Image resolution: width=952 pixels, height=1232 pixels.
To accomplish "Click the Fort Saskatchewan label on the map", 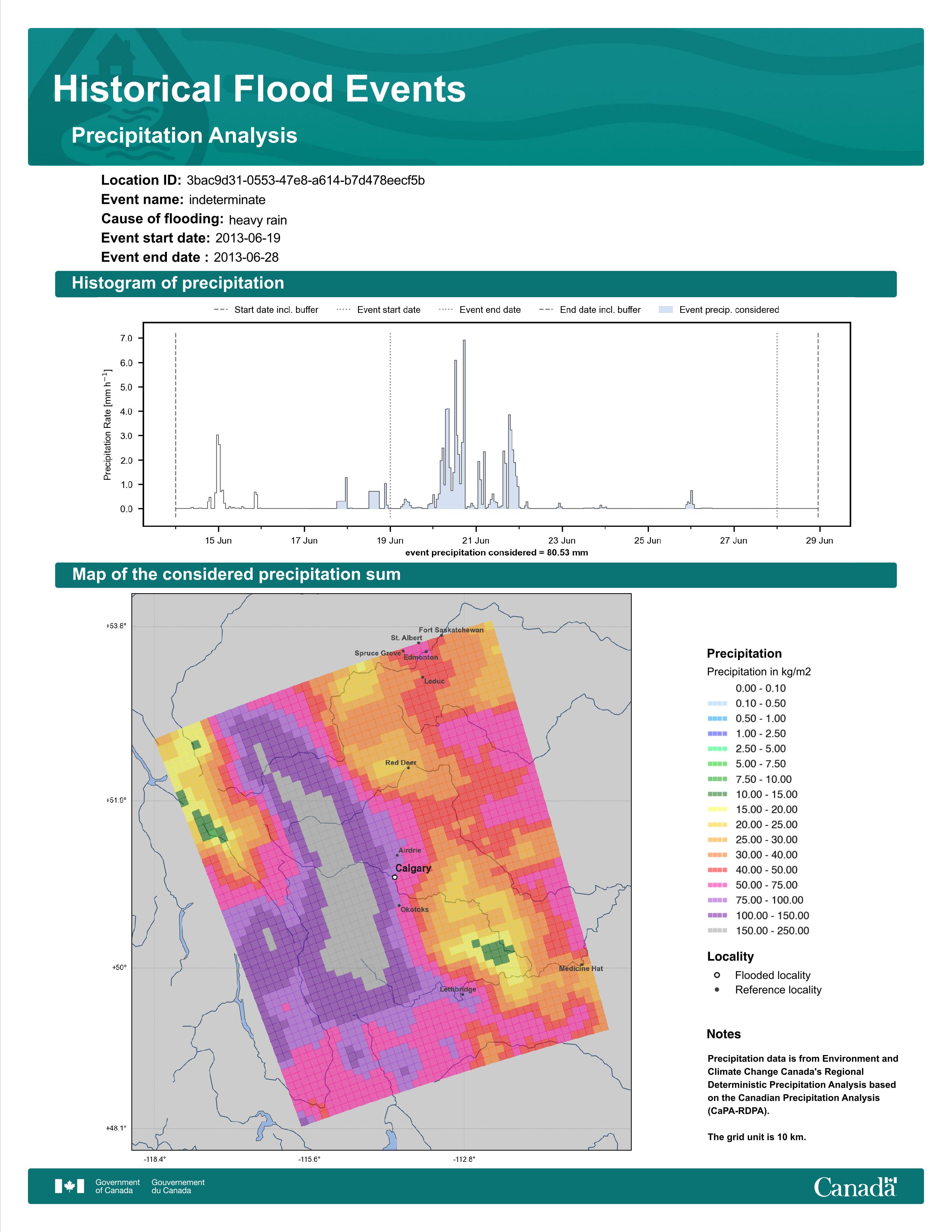I will click(x=451, y=630).
